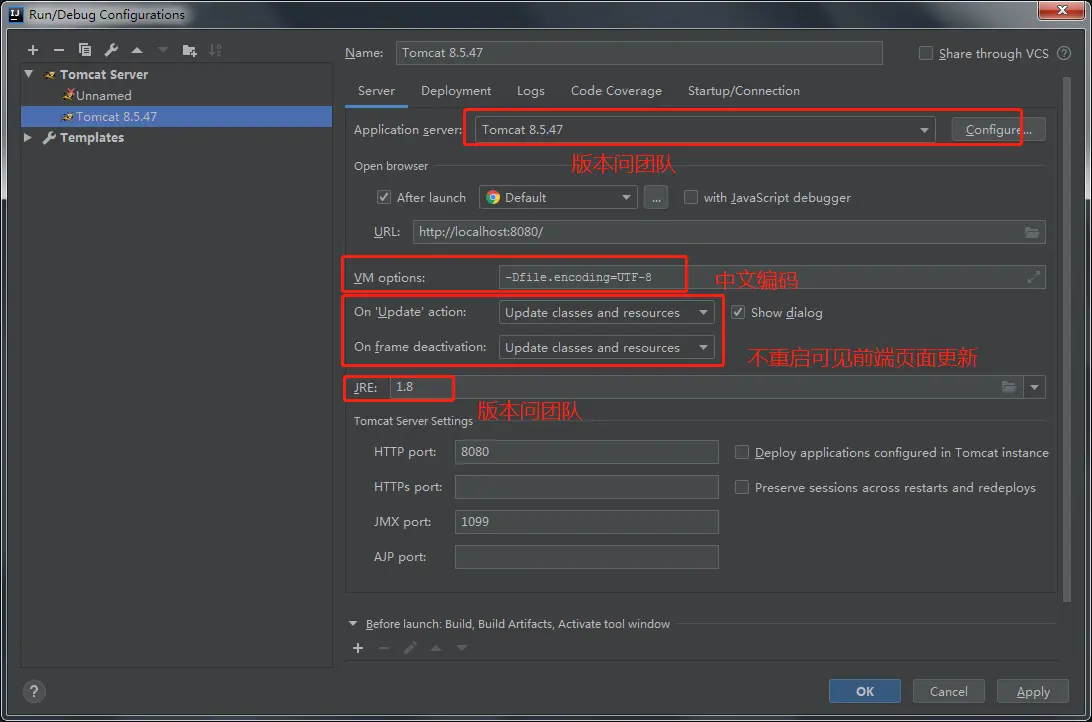The height and width of the screenshot is (722, 1092).
Task: Click the HTTP port field
Action: tap(586, 452)
